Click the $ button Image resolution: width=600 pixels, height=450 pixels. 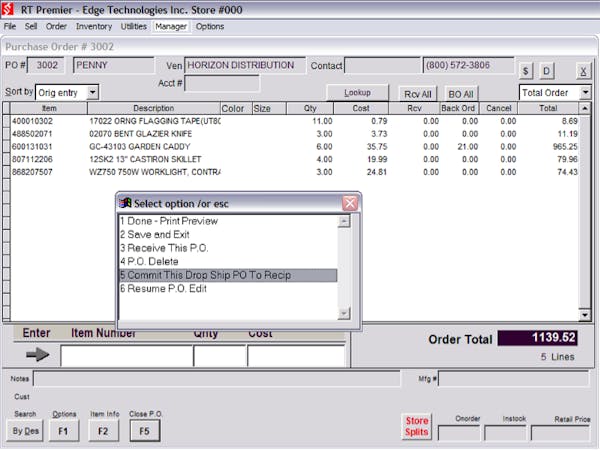pyautogui.click(x=526, y=71)
